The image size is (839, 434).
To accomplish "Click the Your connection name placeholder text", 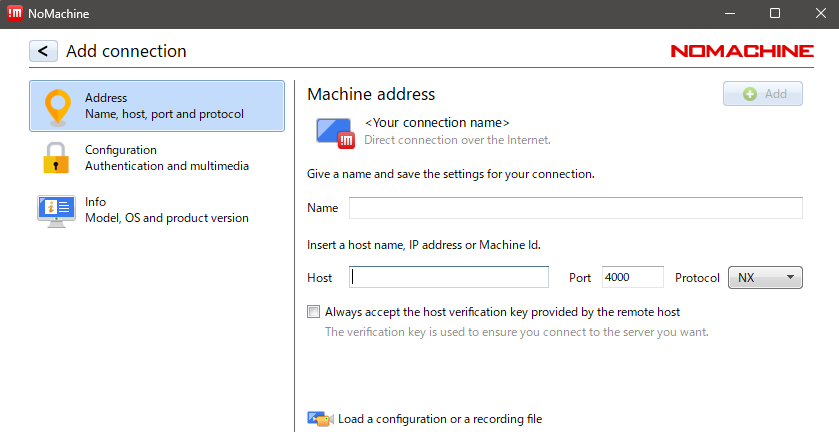I will coord(437,123).
